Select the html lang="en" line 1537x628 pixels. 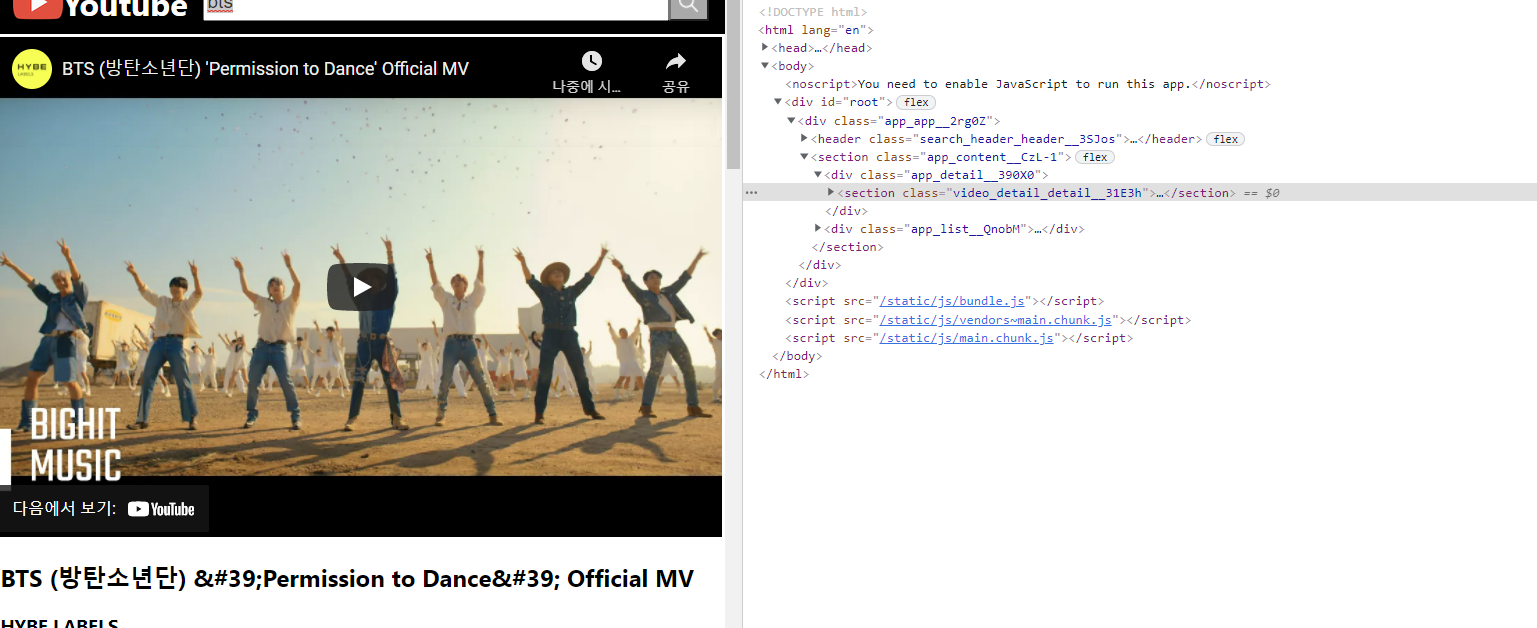[x=816, y=30]
